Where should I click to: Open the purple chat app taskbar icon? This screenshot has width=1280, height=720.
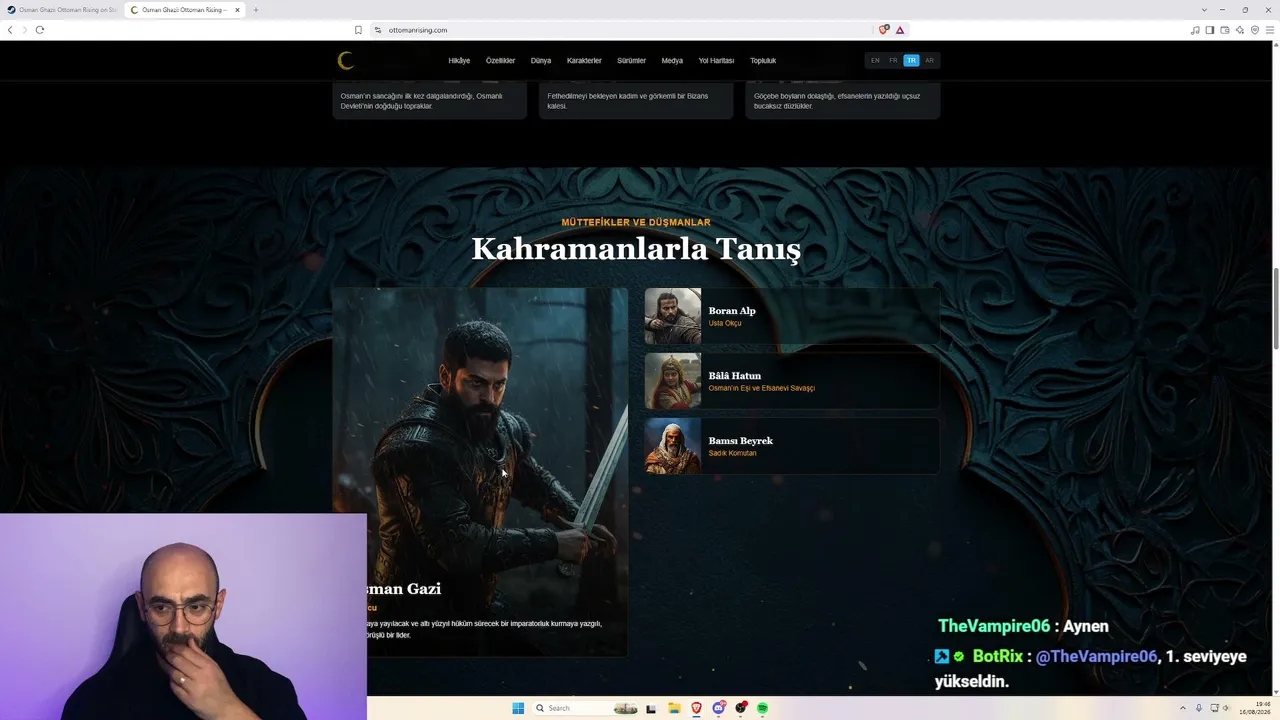tap(718, 708)
